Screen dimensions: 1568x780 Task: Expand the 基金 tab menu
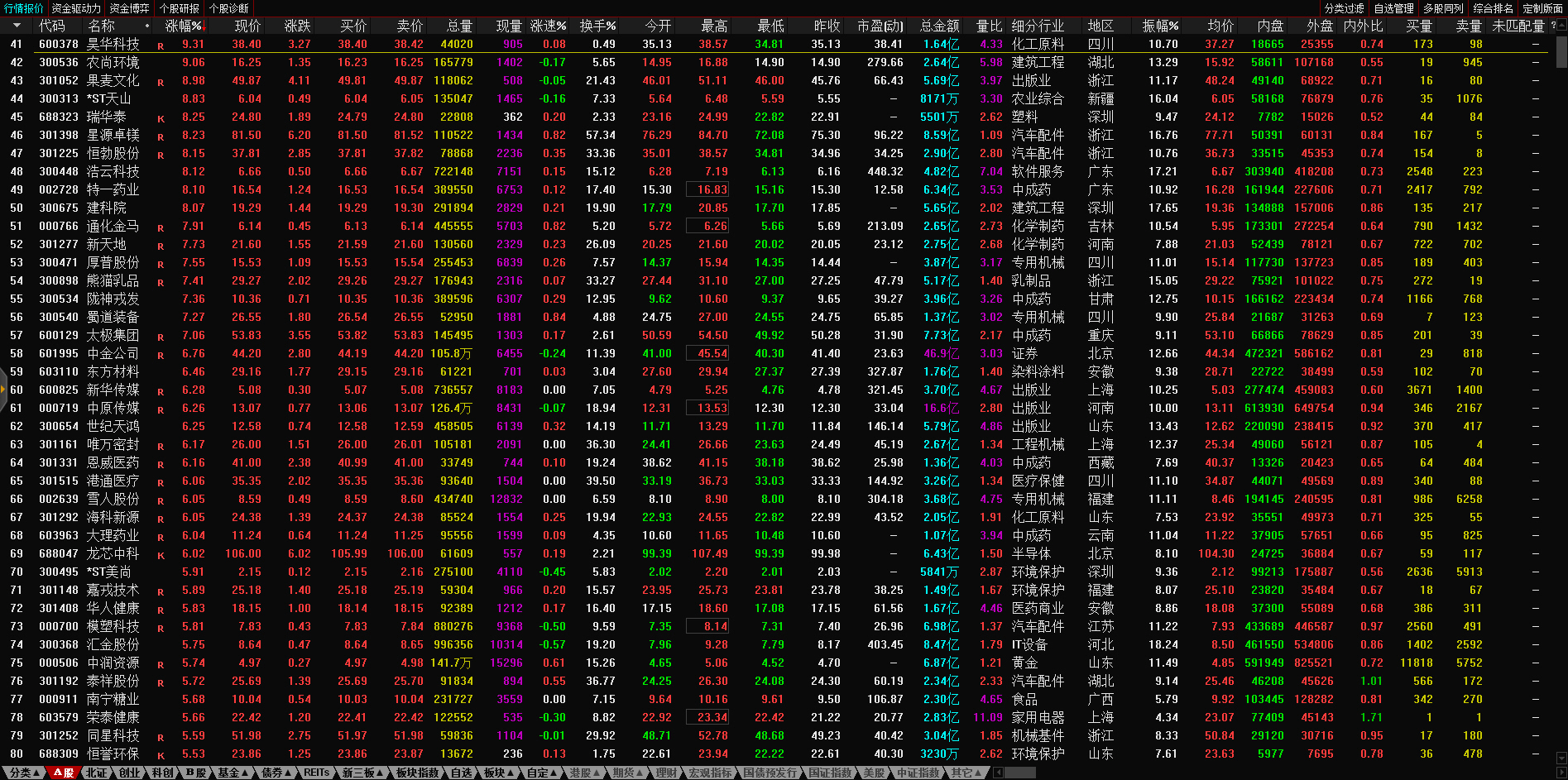point(233,773)
